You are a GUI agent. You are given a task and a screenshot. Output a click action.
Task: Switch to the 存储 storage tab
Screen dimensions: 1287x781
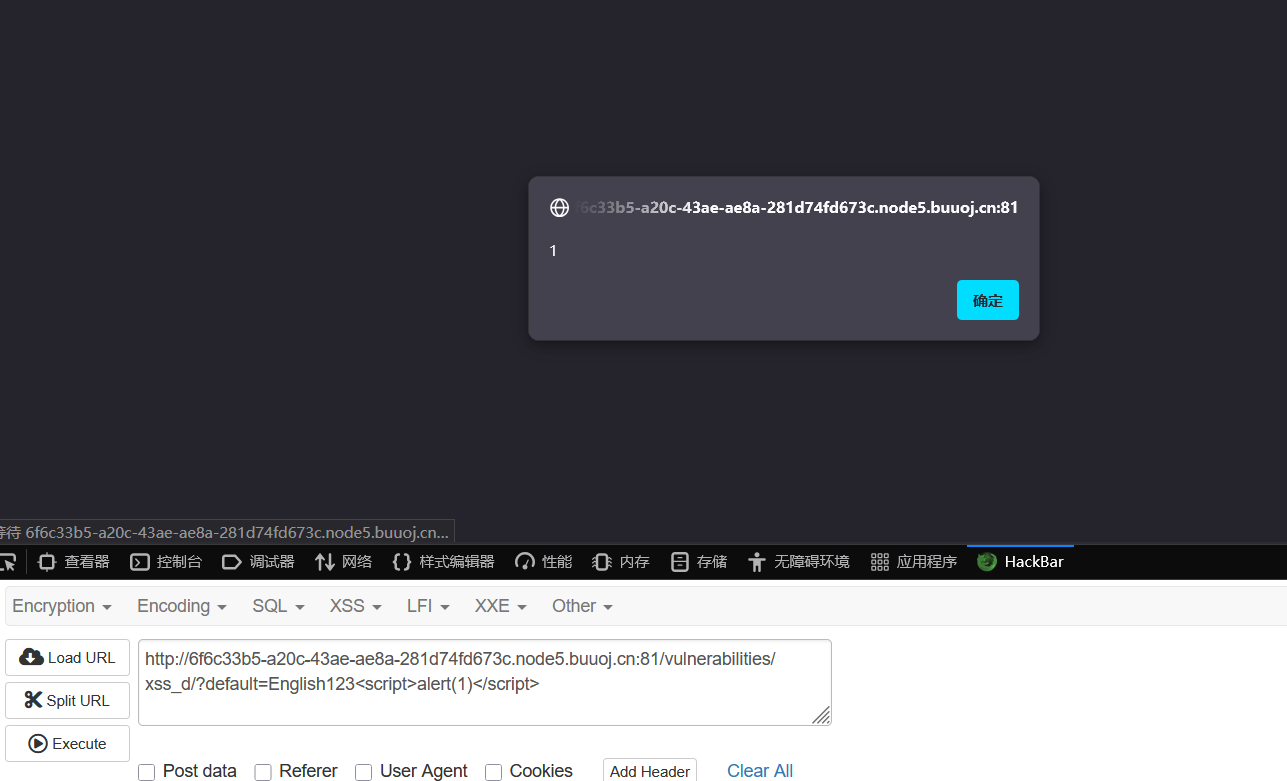(x=699, y=562)
